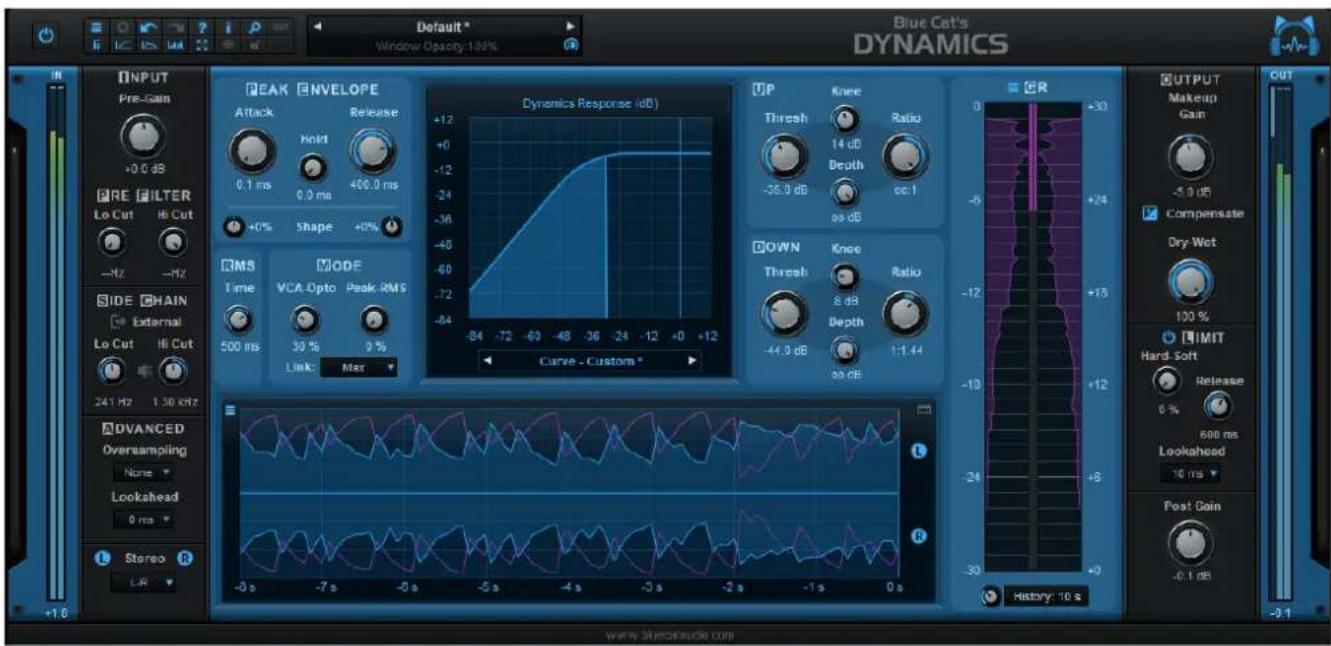Adjust the Peak Envelope Release knob
Viewport: 1331px width, 646px height.
click(x=372, y=151)
